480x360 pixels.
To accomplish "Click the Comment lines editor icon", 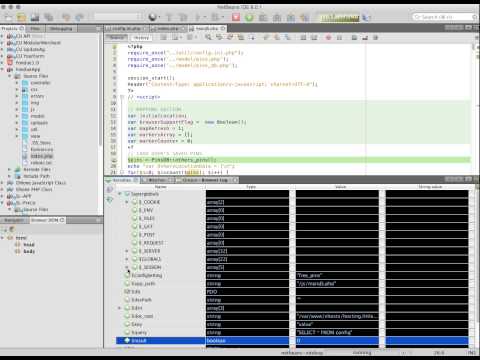I will click(354, 37).
